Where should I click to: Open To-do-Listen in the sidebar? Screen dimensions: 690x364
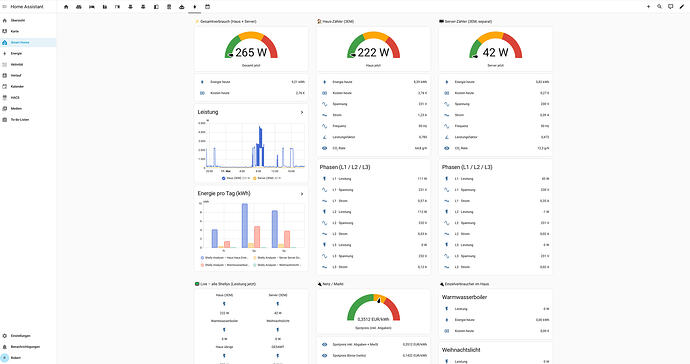(x=28, y=119)
